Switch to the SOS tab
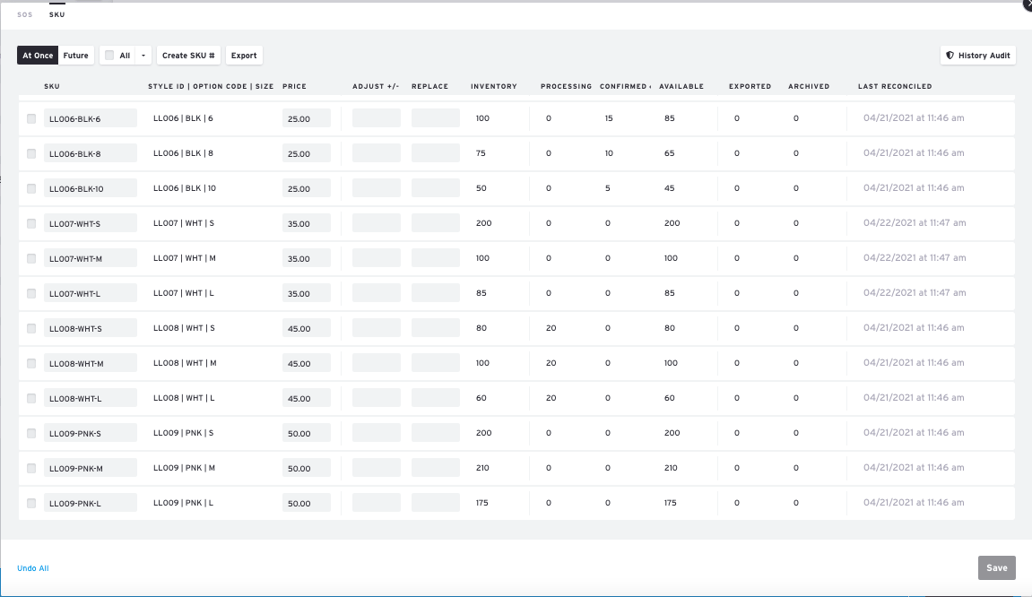The width and height of the screenshot is (1032, 597). click(x=25, y=15)
